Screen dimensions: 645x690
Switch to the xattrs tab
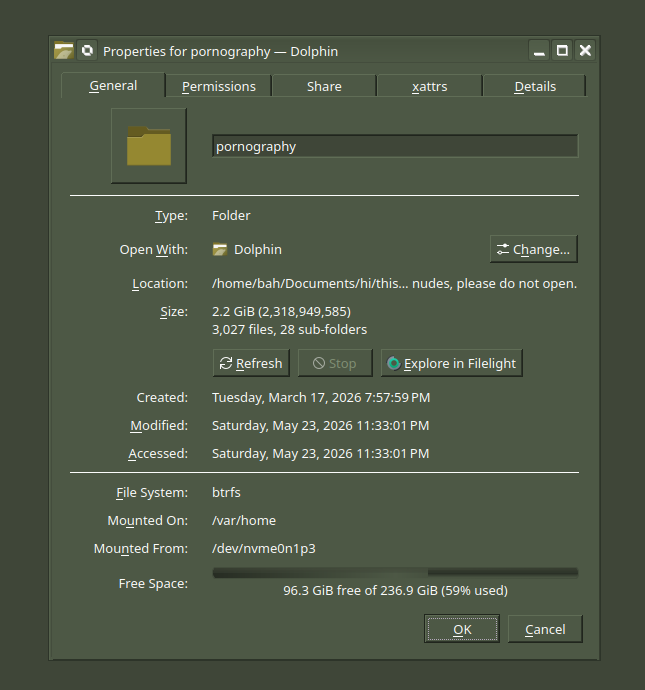pos(429,86)
